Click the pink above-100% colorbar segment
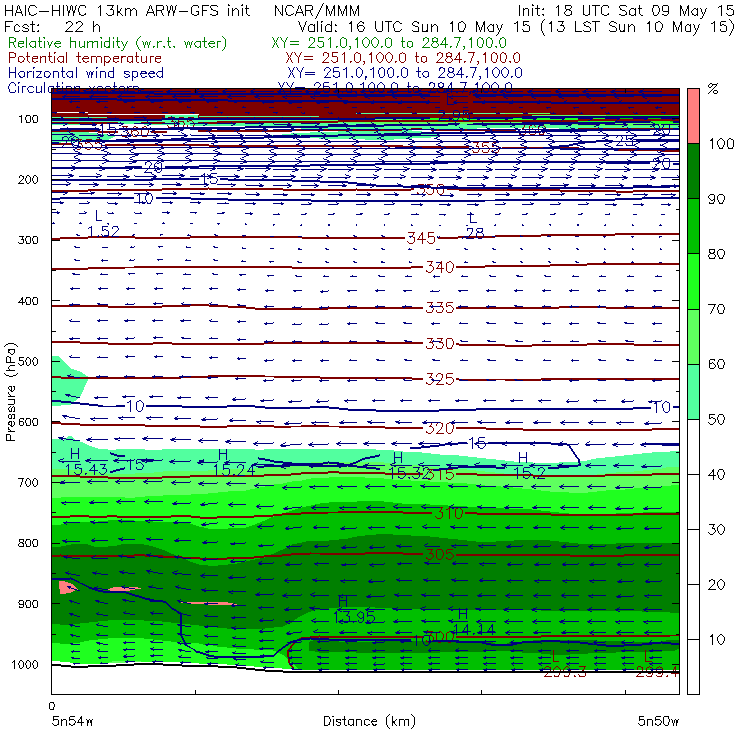Image resolution: width=740 pixels, height=740 pixels. (x=693, y=116)
